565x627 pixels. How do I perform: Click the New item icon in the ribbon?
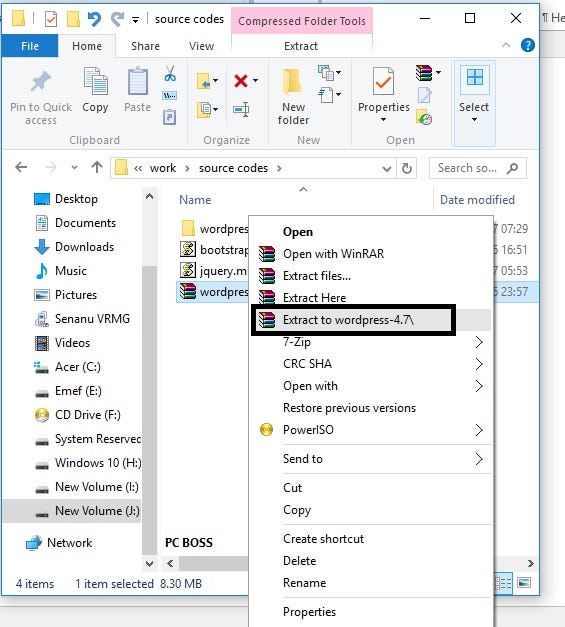point(326,73)
